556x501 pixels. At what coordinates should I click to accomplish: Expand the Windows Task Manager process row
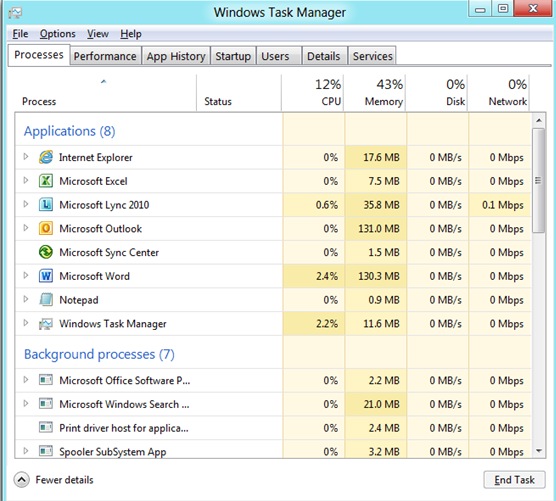pyautogui.click(x=26, y=323)
